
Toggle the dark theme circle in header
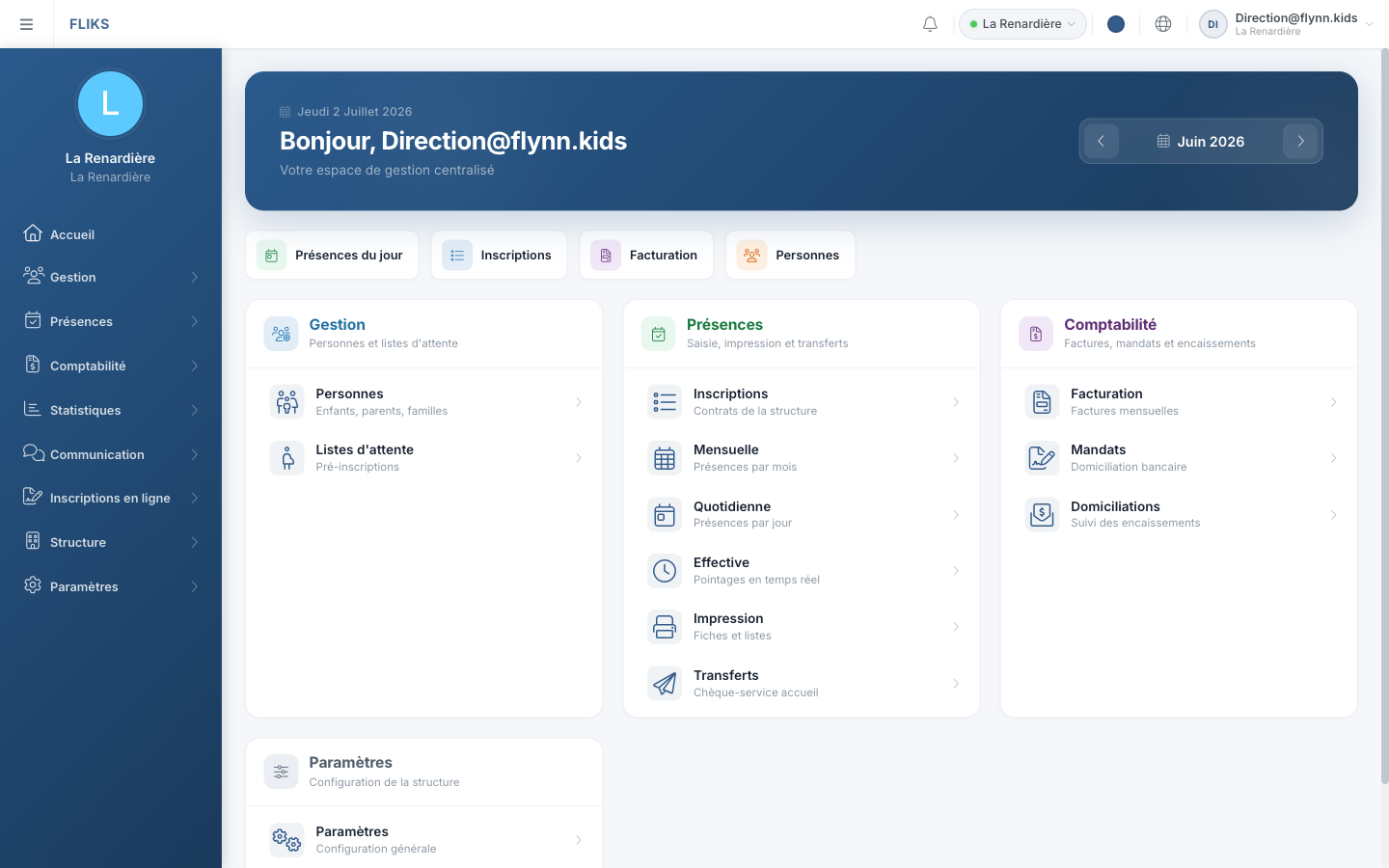(x=1116, y=24)
